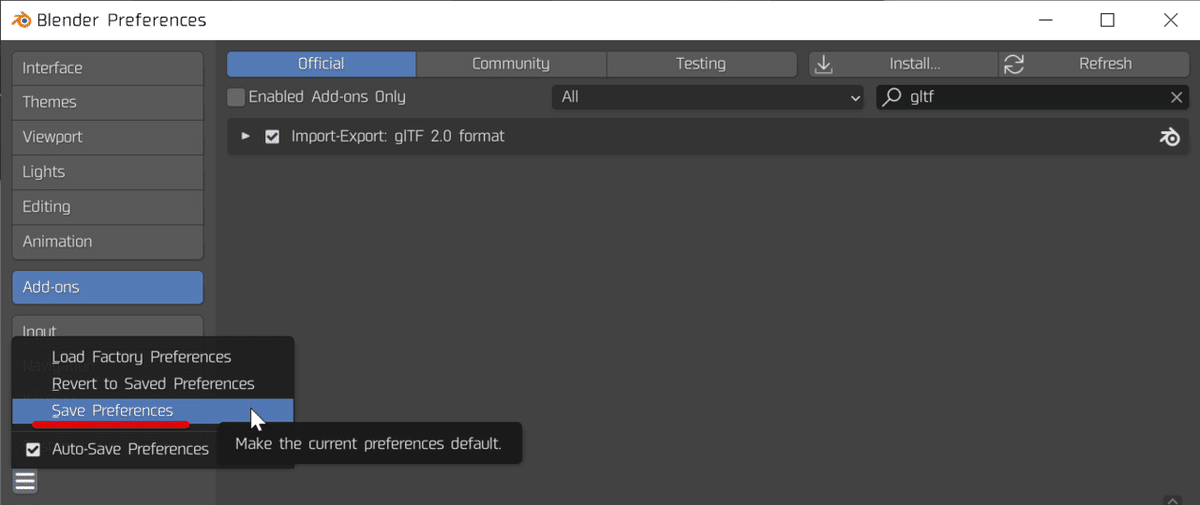
Task: Toggle Auto-Save Preferences checkbox
Action: coord(33,449)
